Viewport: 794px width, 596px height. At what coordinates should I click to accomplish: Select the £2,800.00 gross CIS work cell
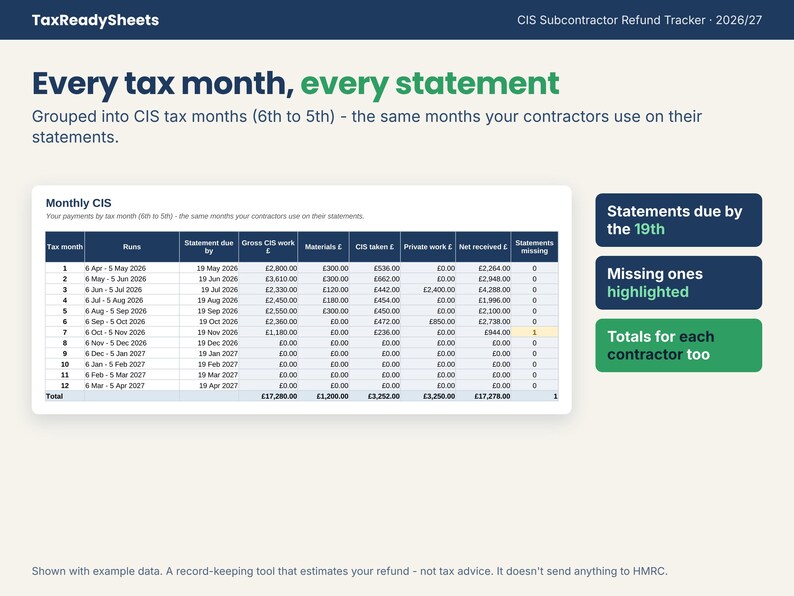(268, 268)
